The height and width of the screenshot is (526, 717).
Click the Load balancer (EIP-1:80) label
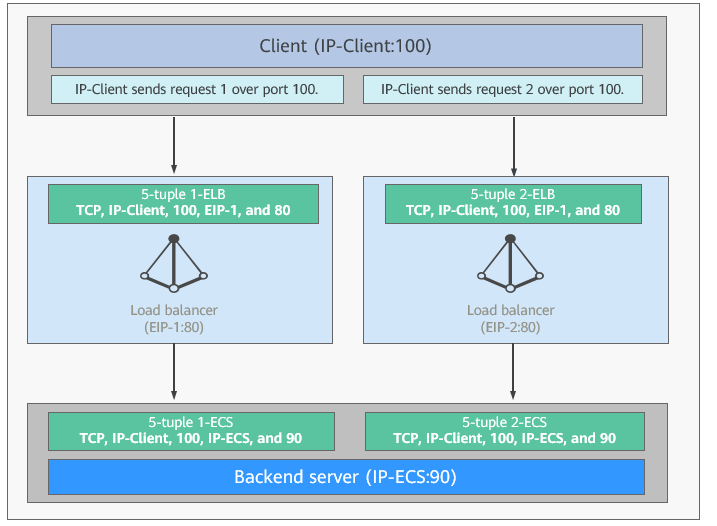pyautogui.click(x=174, y=319)
